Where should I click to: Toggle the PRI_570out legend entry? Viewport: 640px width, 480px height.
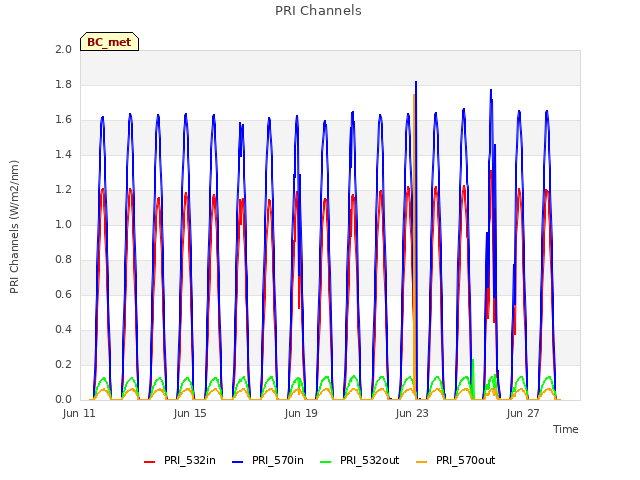point(456,460)
